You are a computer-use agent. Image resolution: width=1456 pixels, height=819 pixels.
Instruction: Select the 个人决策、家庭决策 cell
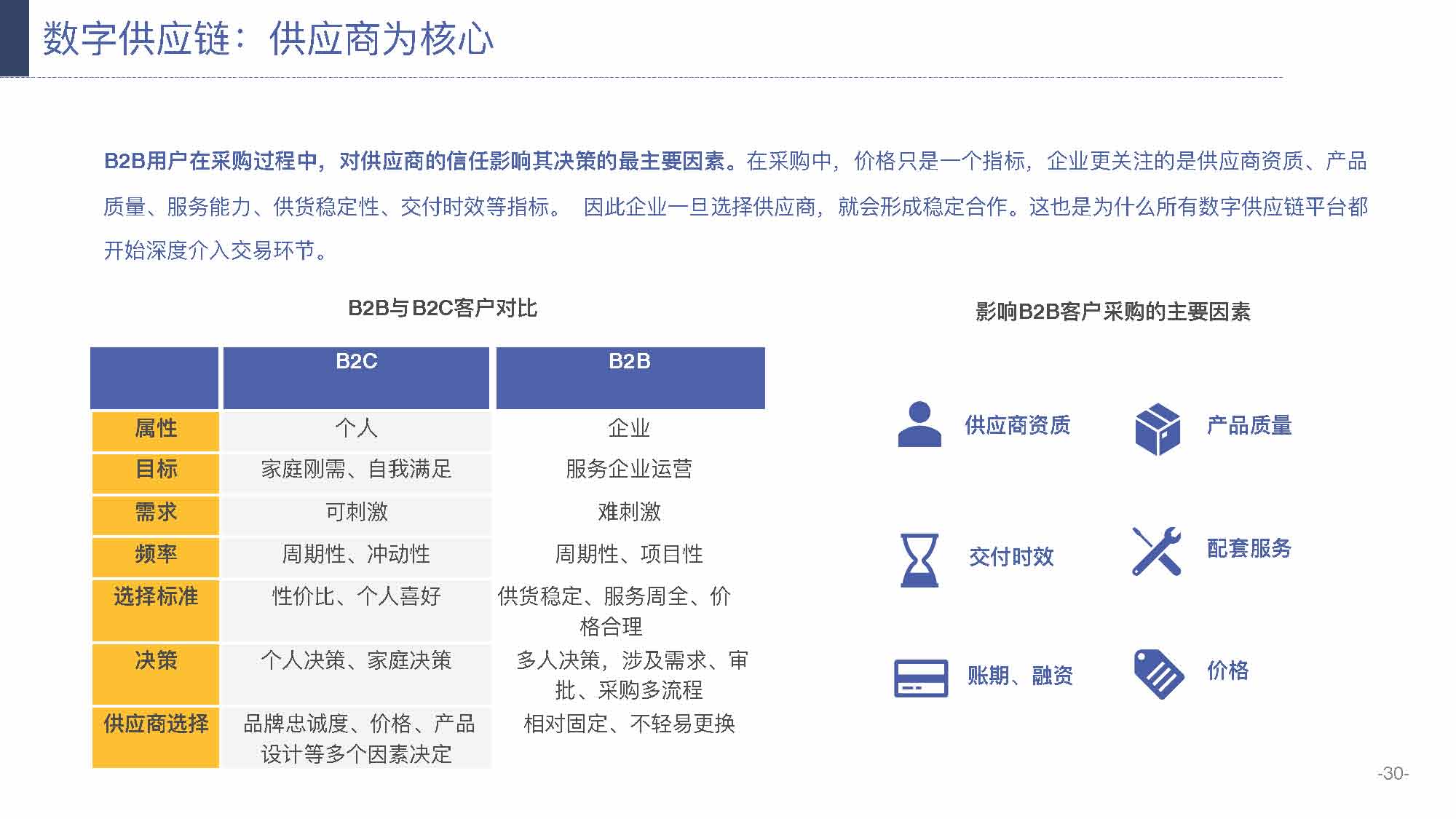click(x=356, y=674)
